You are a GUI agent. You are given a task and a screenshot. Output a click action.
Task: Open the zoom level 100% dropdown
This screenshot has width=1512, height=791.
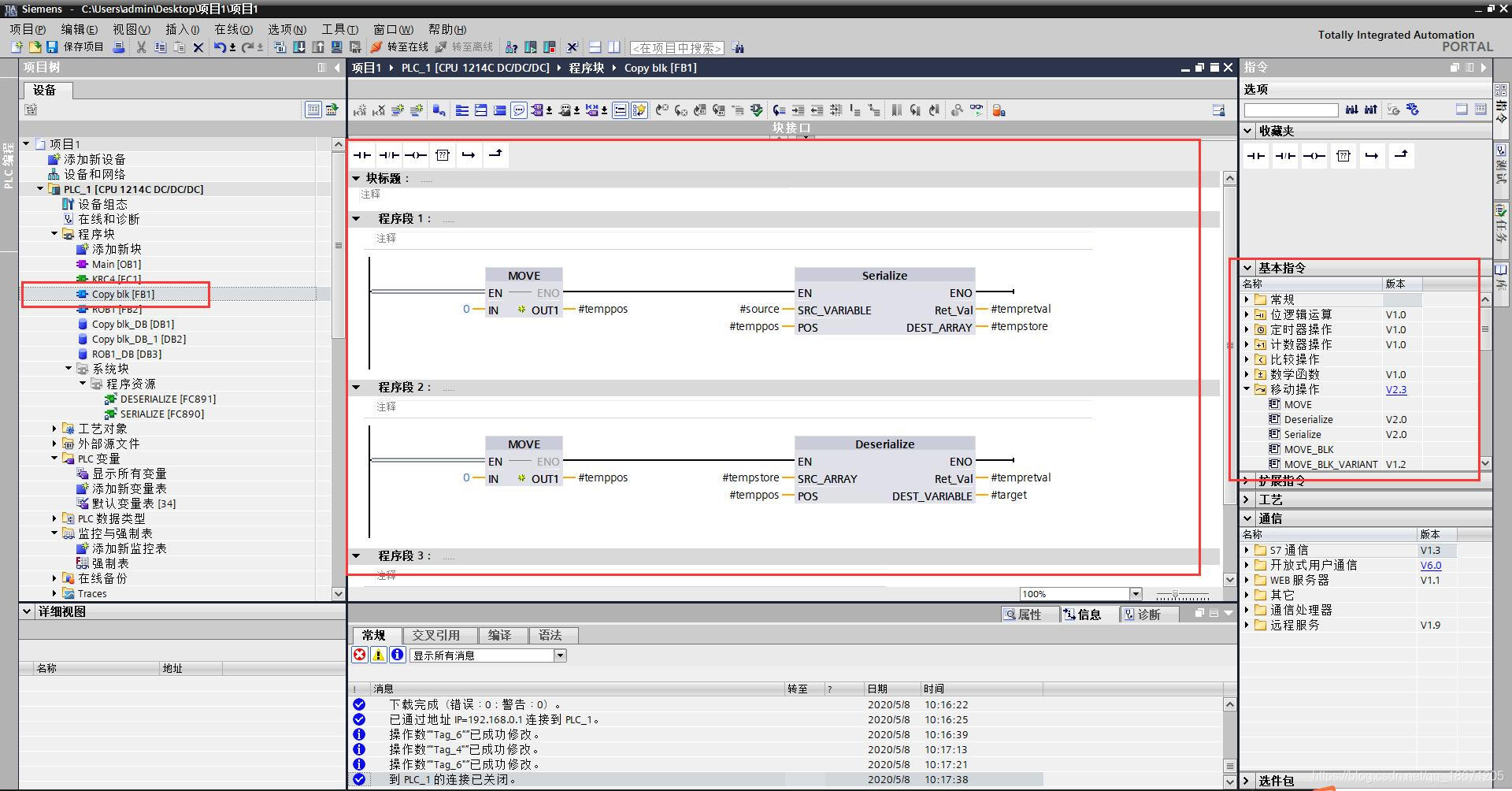coord(1136,594)
